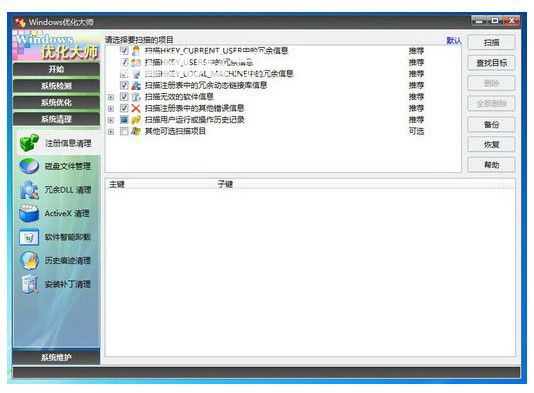Screen dimensions: 534x393
Task: Select 扫描注册表中的其他错误信息 row text
Action: pyautogui.click(x=194, y=108)
